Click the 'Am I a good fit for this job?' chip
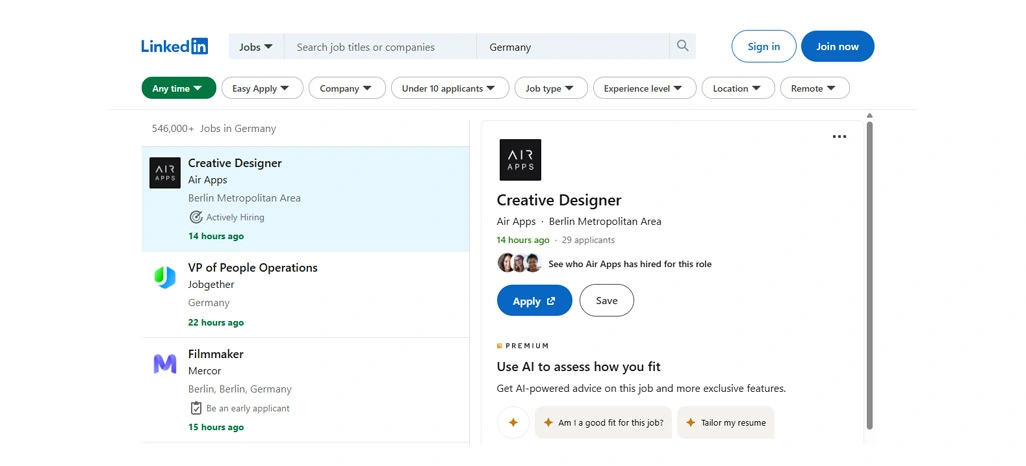Screen dimensions: 1026x466 pyautogui.click(x=603, y=423)
